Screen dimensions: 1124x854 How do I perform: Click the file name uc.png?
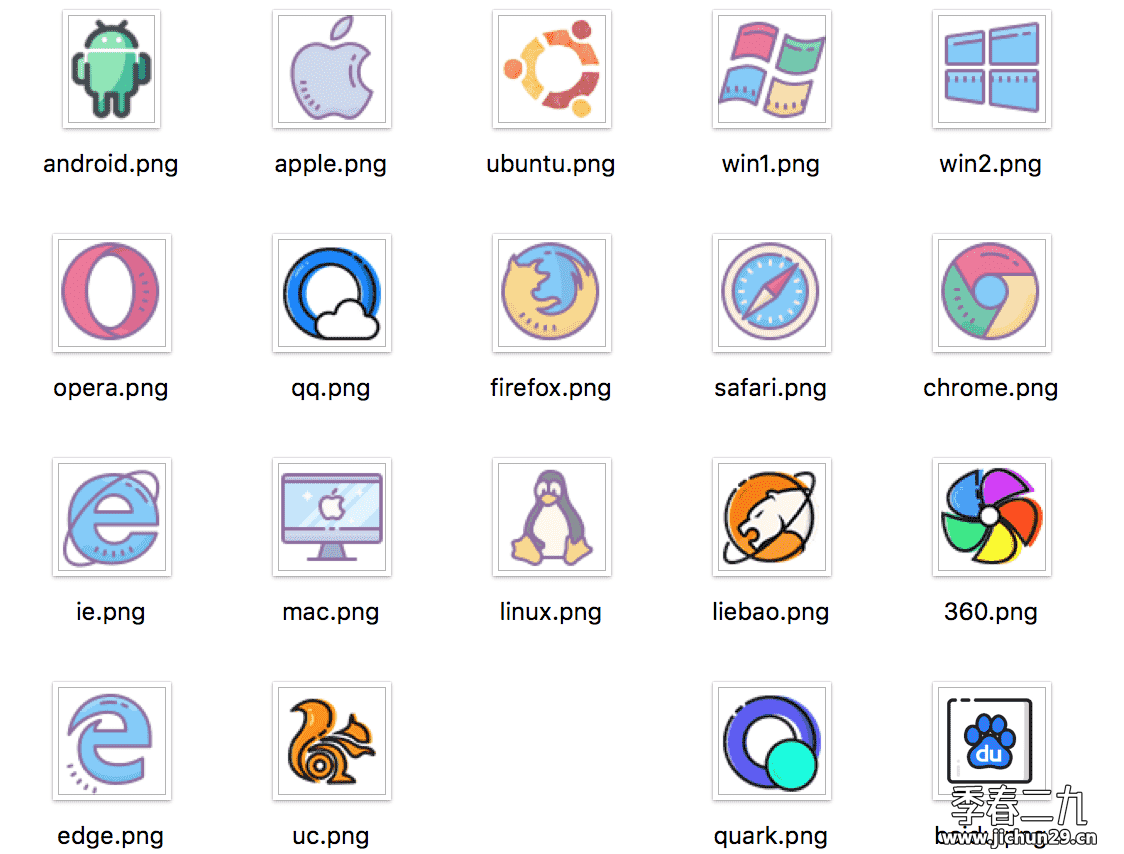pos(330,836)
